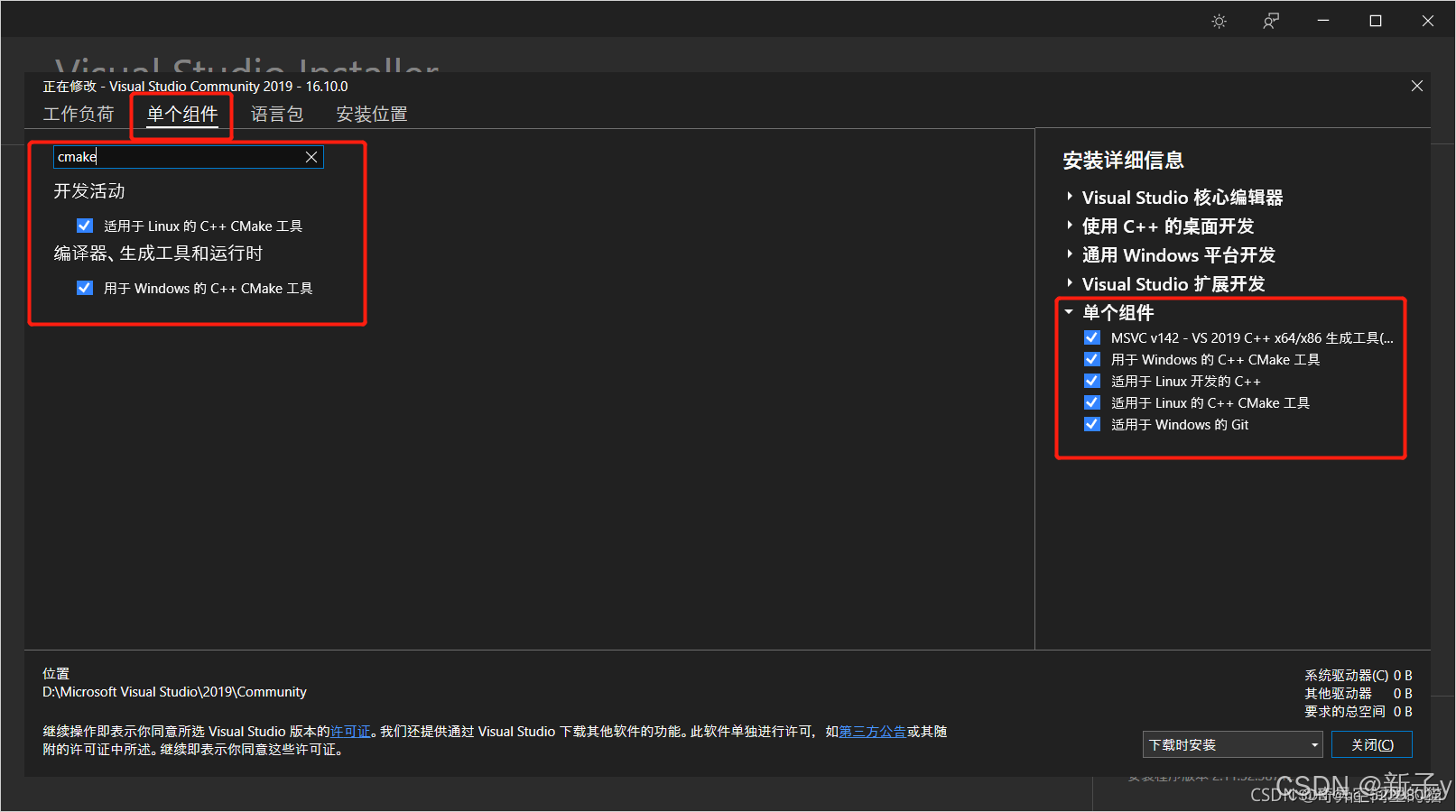Switch to the 语言包 tab
This screenshot has width=1456, height=812.
(277, 114)
